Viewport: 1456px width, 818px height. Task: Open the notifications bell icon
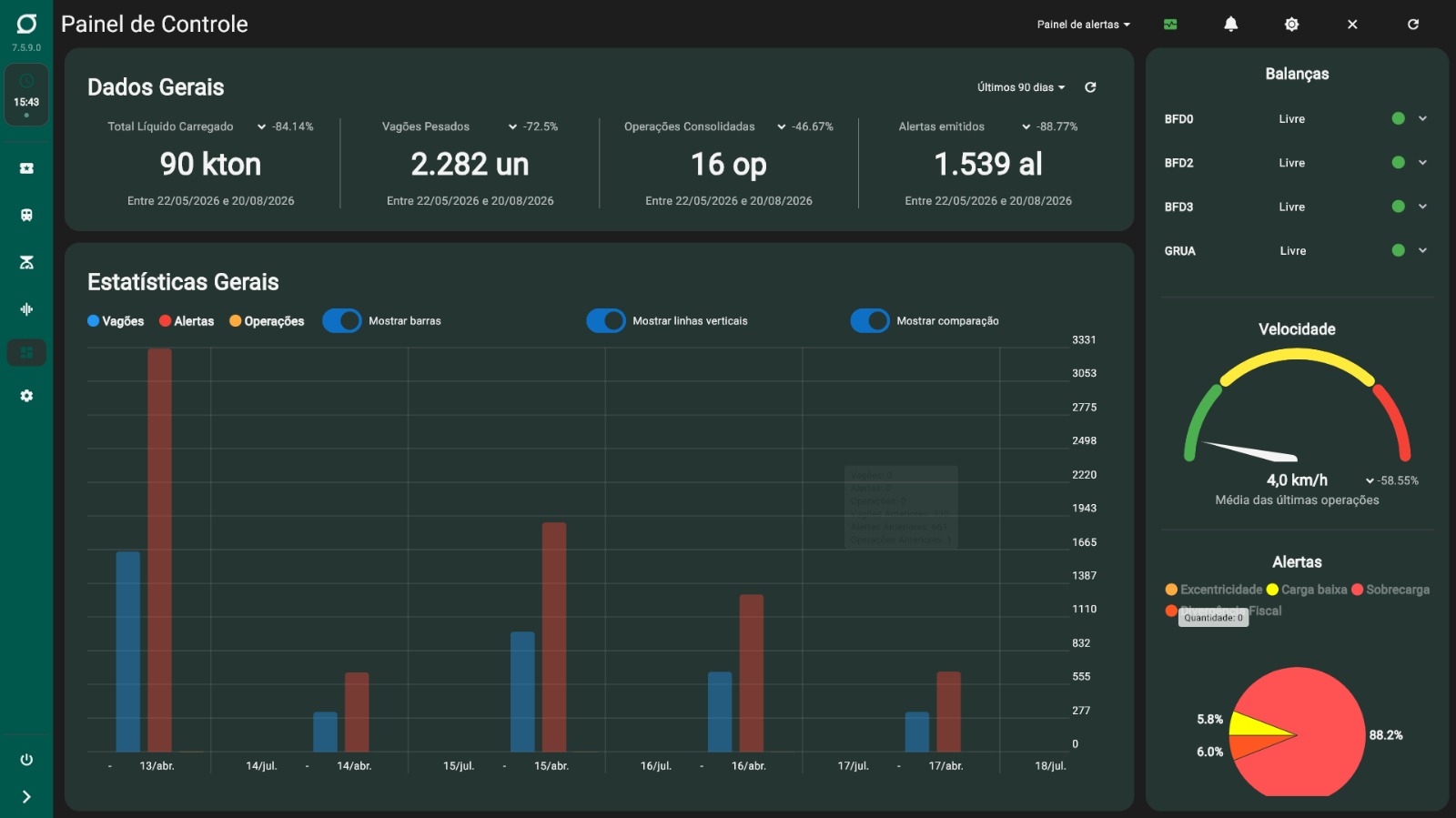point(1230,25)
